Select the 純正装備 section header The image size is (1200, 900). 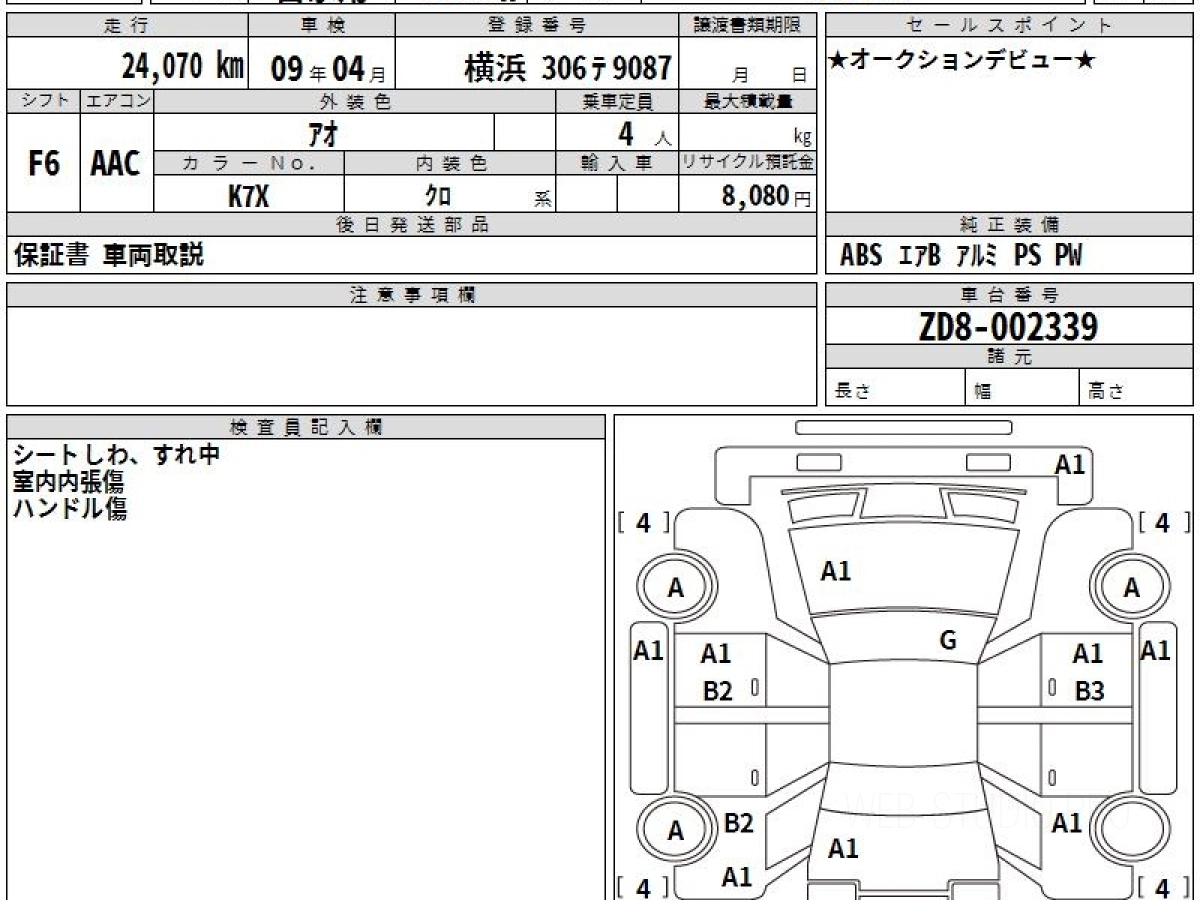1010,225
